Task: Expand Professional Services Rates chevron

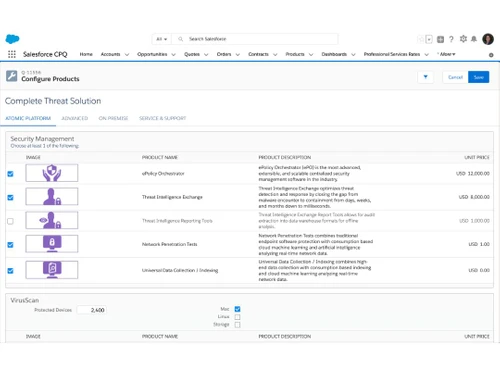Action: pyautogui.click(x=426, y=54)
